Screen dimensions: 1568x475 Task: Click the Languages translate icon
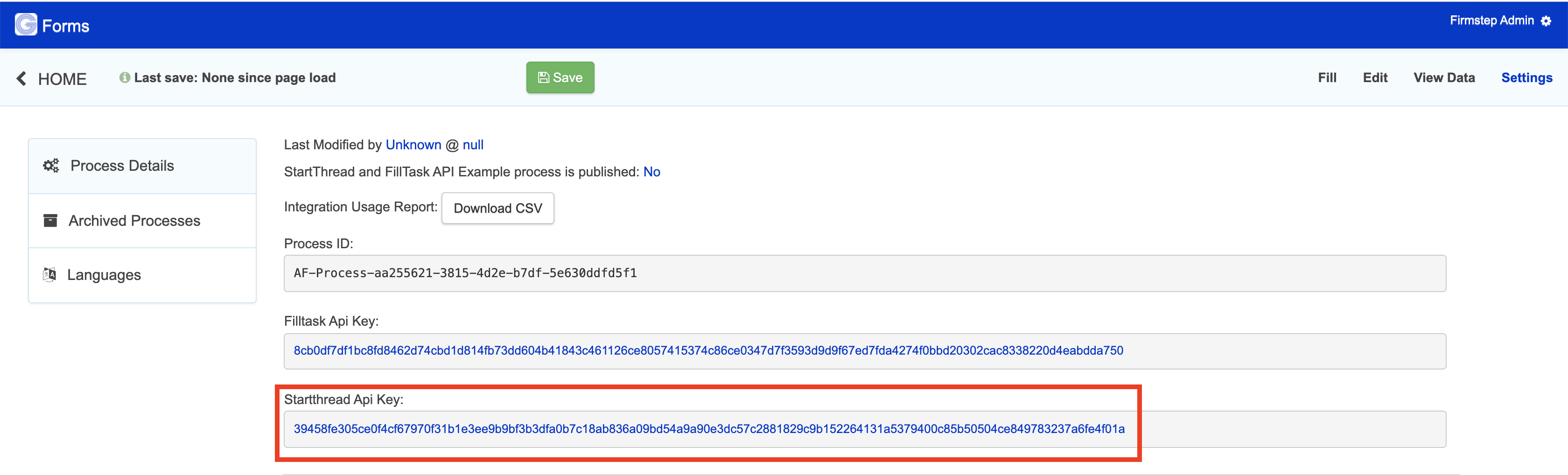pos(49,275)
